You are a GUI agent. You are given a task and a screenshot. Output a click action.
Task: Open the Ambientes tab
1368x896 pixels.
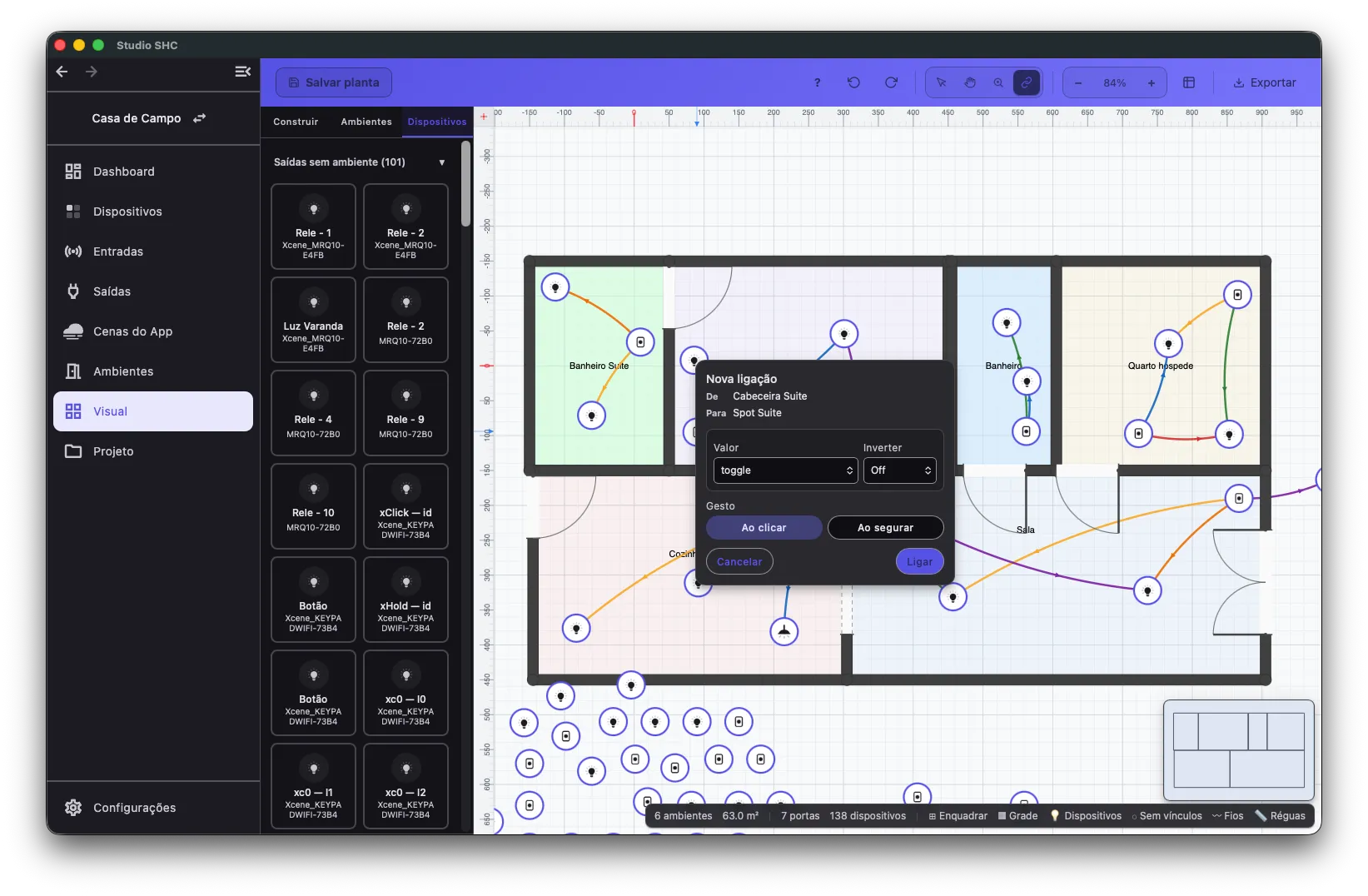366,122
